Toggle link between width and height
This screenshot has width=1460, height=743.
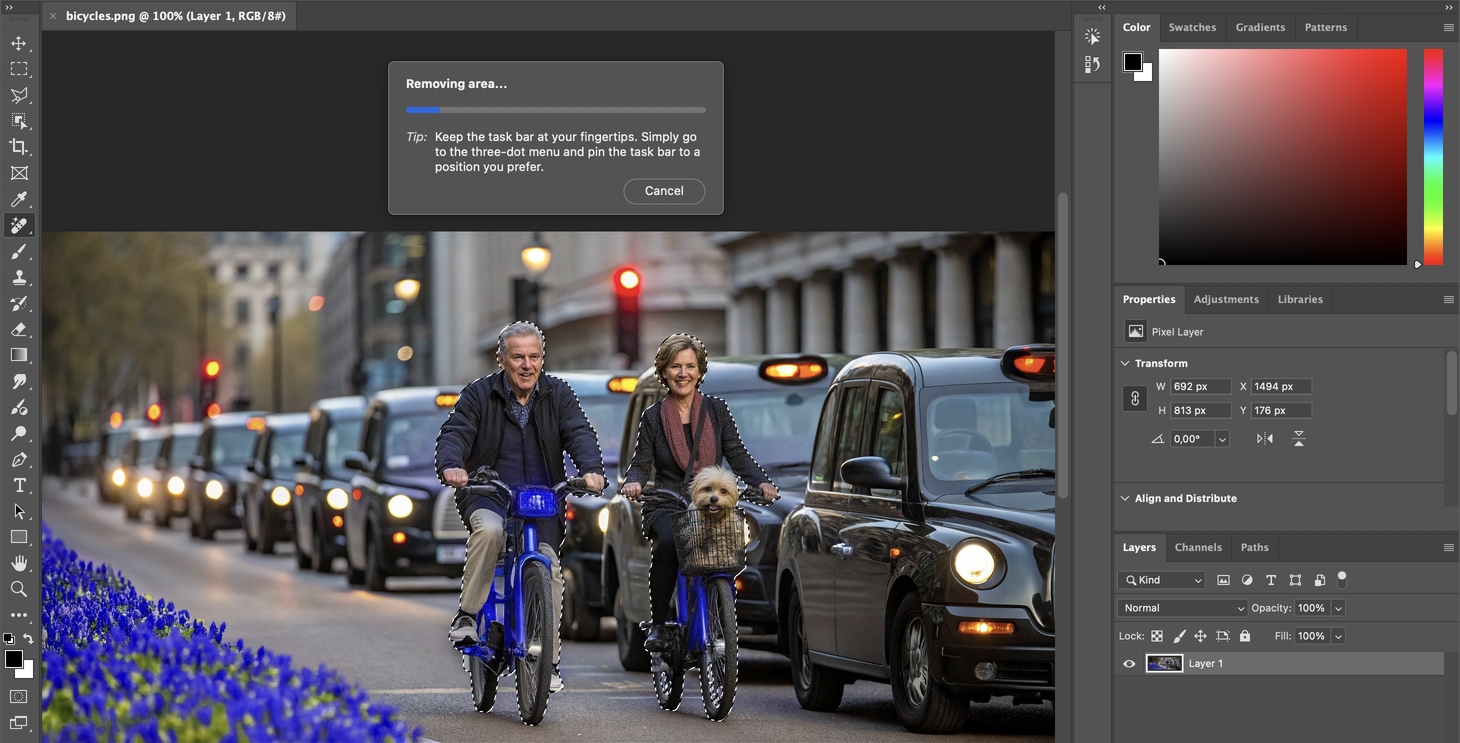click(x=1135, y=398)
